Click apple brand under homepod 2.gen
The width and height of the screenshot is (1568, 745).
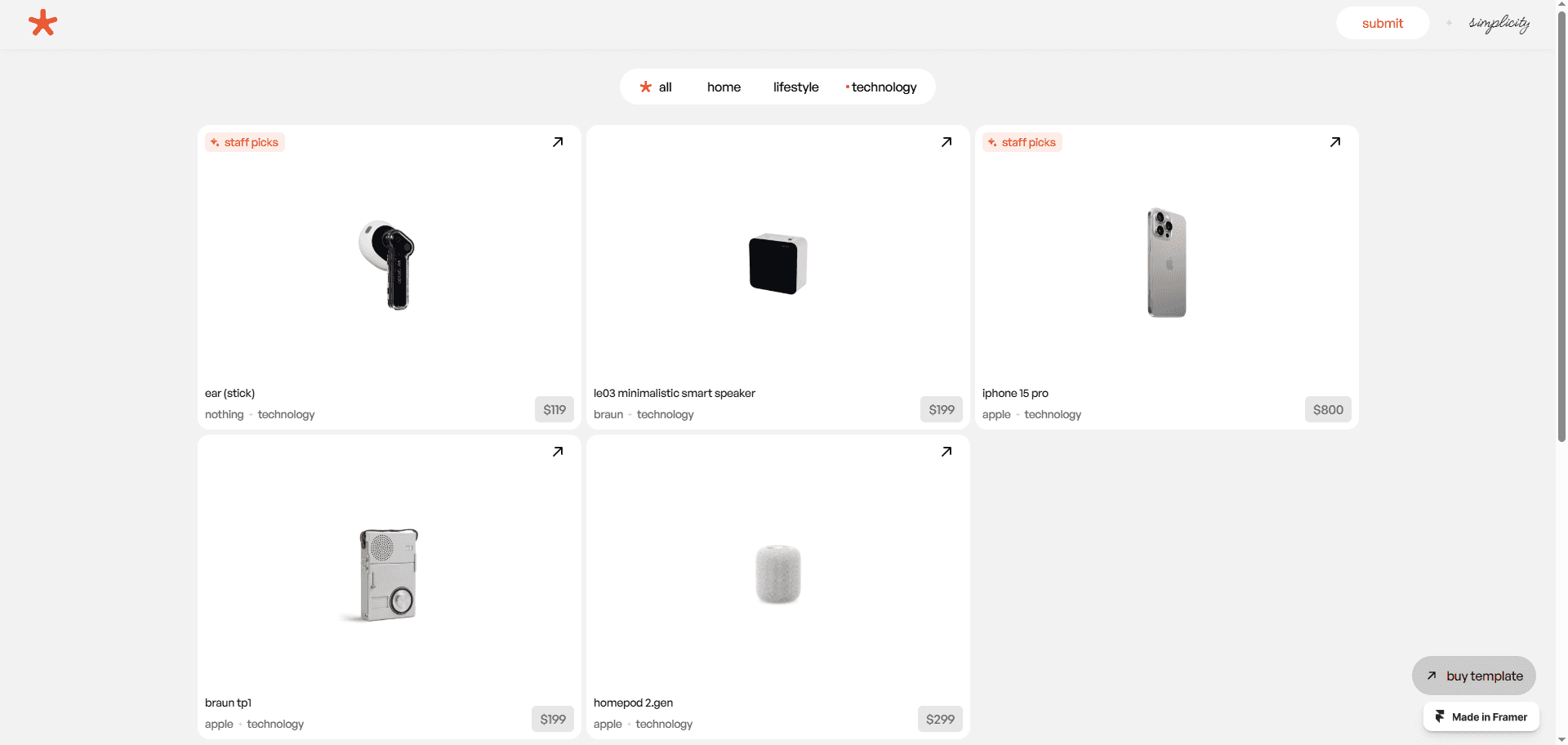click(x=608, y=724)
